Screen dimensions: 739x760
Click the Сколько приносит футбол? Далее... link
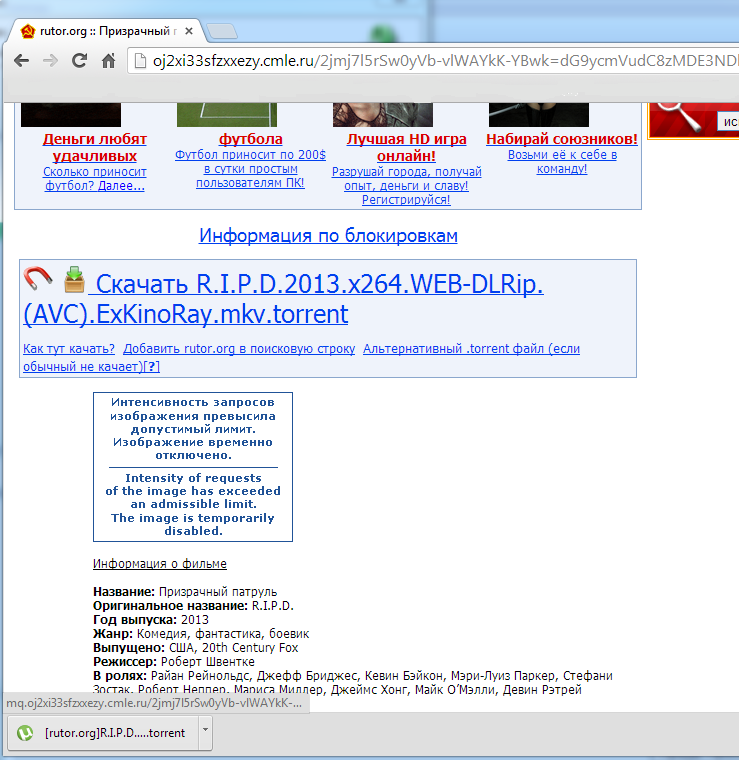click(94, 179)
